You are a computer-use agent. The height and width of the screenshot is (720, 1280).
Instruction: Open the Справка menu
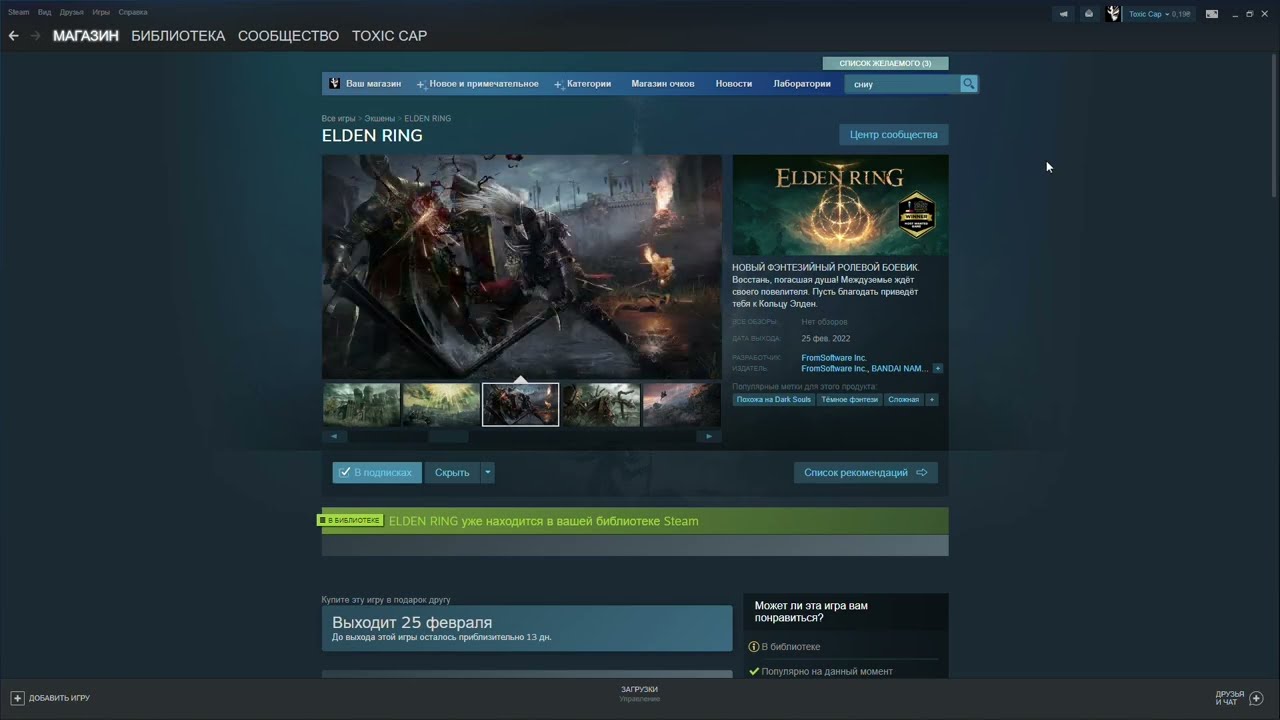[x=133, y=12]
